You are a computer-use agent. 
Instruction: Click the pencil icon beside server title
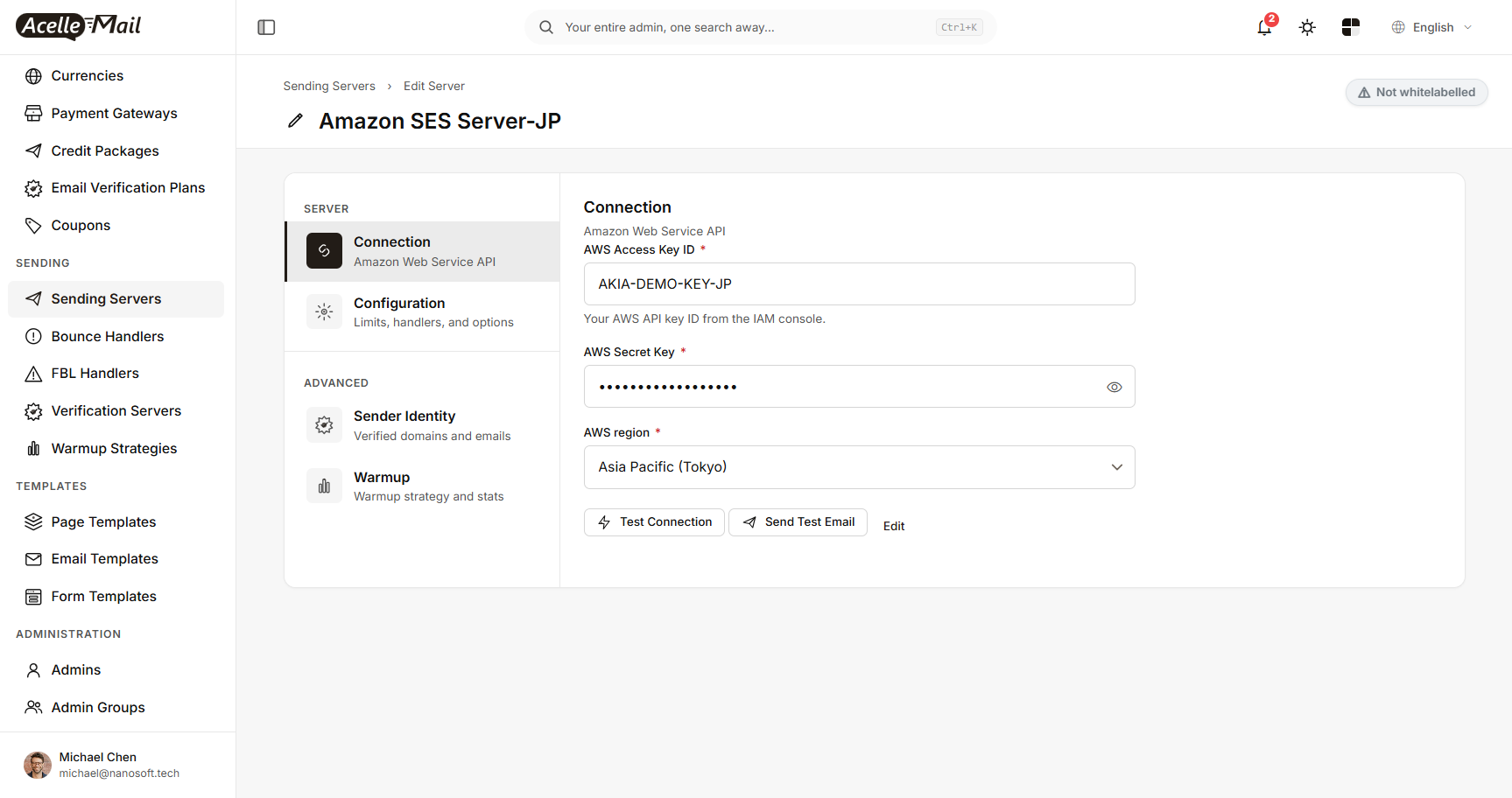(x=296, y=121)
